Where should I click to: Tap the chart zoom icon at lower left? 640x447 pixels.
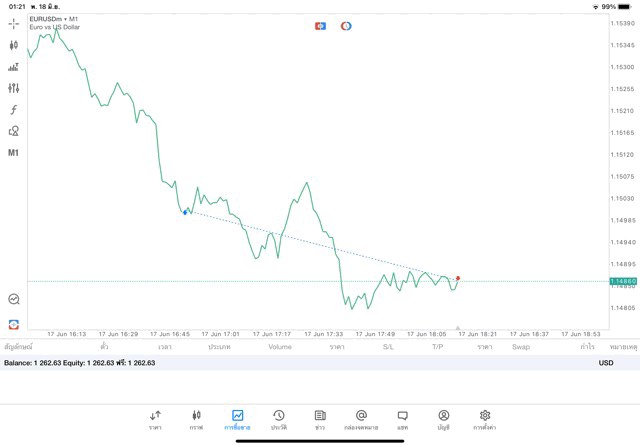click(x=14, y=299)
